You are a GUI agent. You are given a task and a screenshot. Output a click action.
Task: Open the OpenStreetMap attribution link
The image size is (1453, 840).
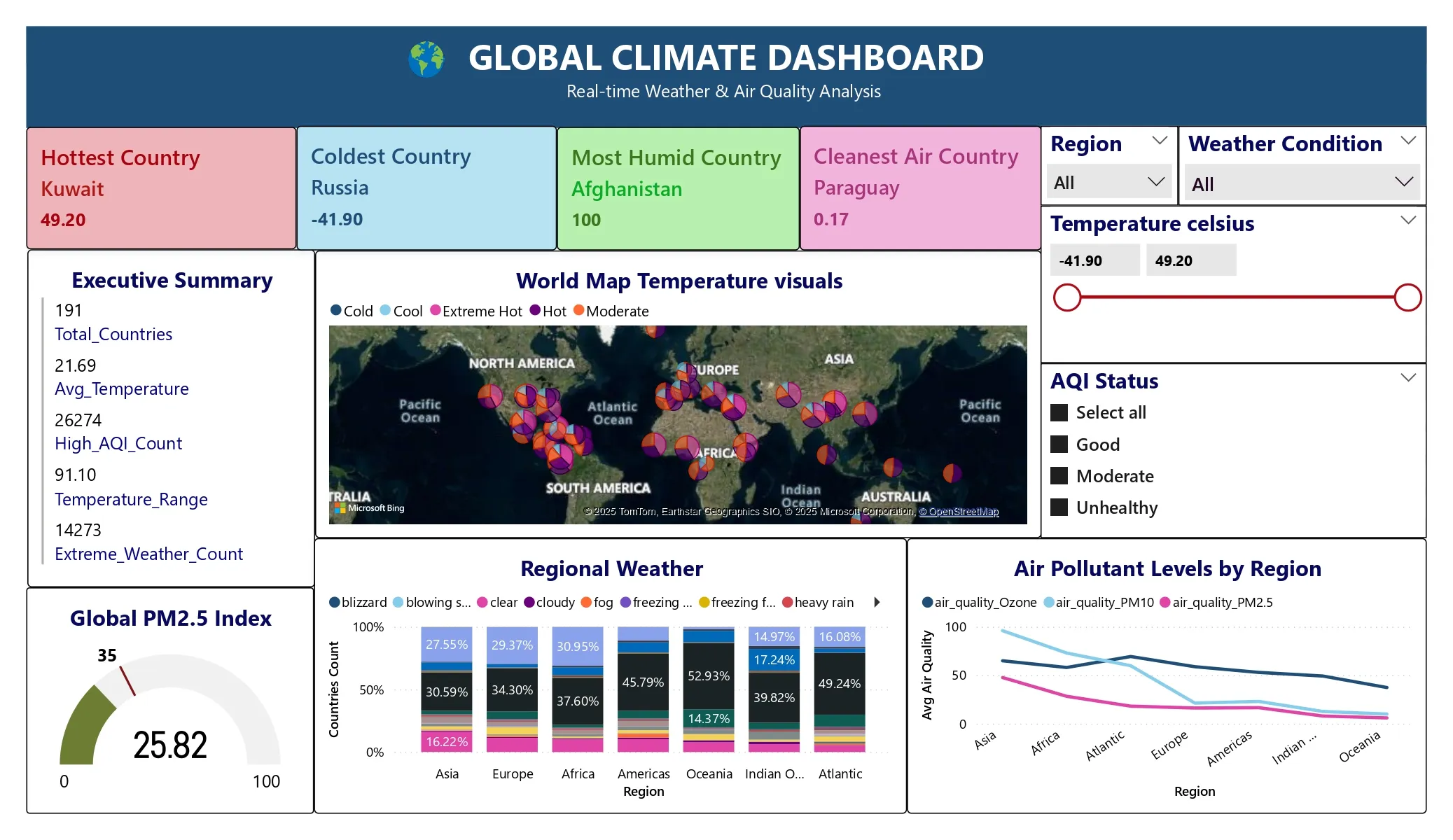point(959,512)
